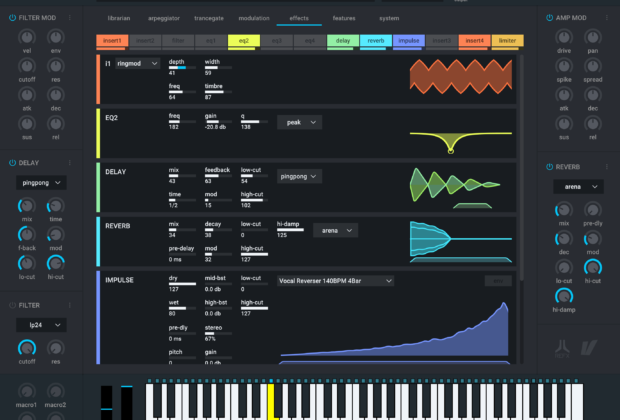This screenshot has height=420, width=620.
Task: Click the pitch bend wheel strip
Action: click(106, 402)
